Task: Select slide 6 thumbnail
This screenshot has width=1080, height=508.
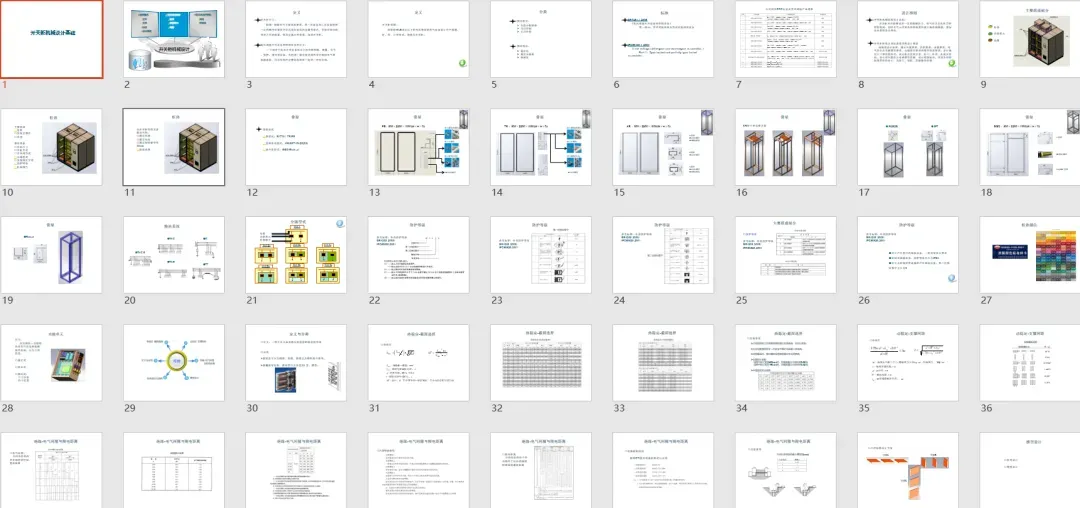Action: pos(663,39)
